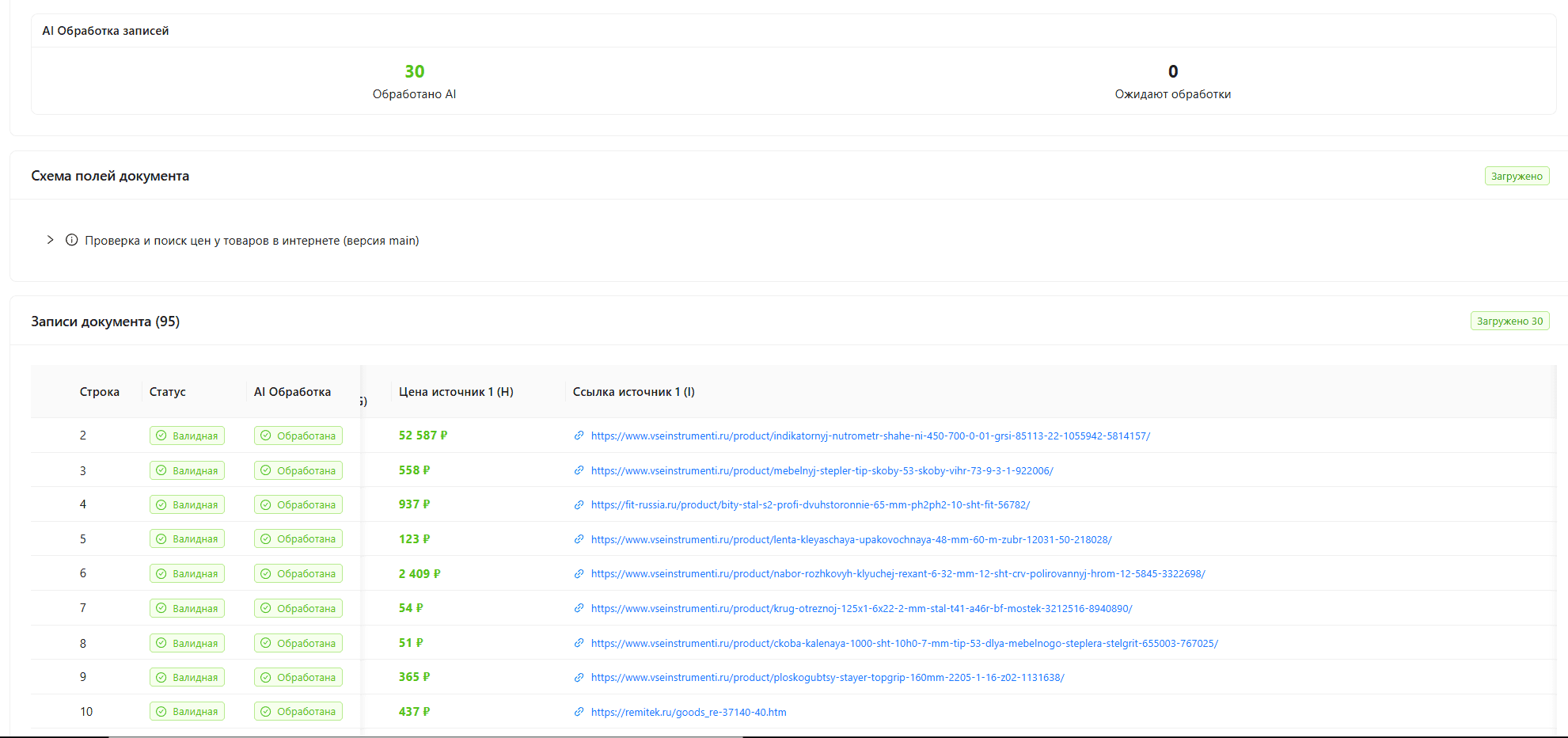The height and width of the screenshot is (738, 1568).
Task: Click the 'Загружено 30' badge
Action: [1509, 321]
